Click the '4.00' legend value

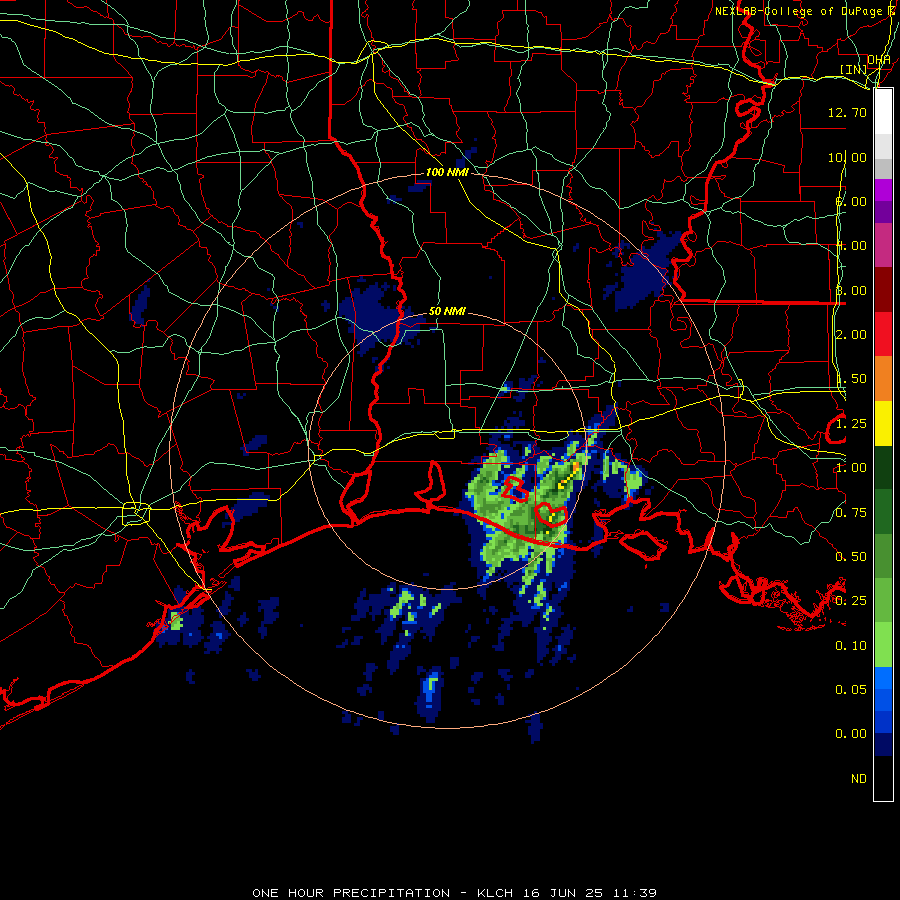point(851,246)
